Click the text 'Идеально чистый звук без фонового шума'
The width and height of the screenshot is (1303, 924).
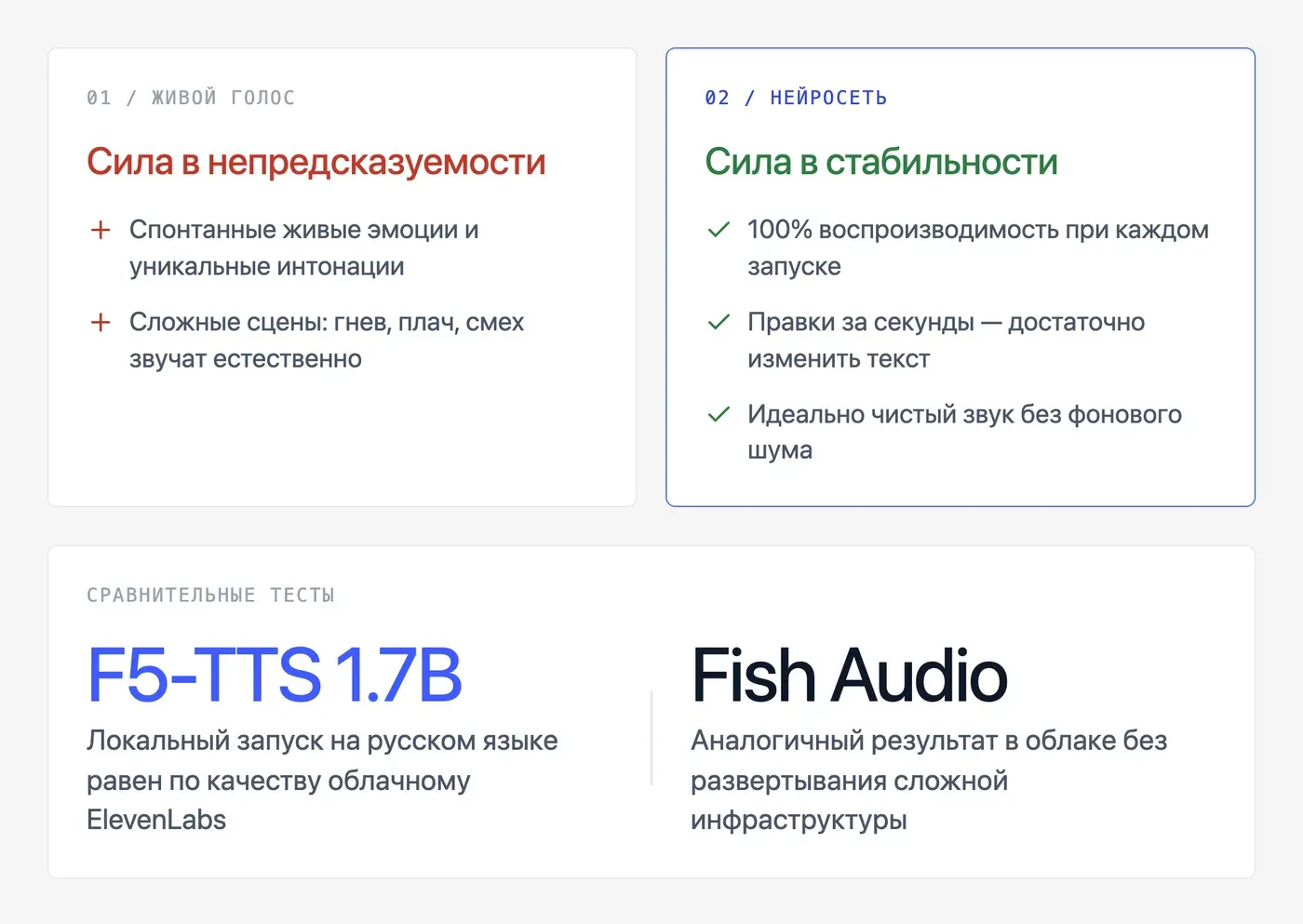[965, 432]
